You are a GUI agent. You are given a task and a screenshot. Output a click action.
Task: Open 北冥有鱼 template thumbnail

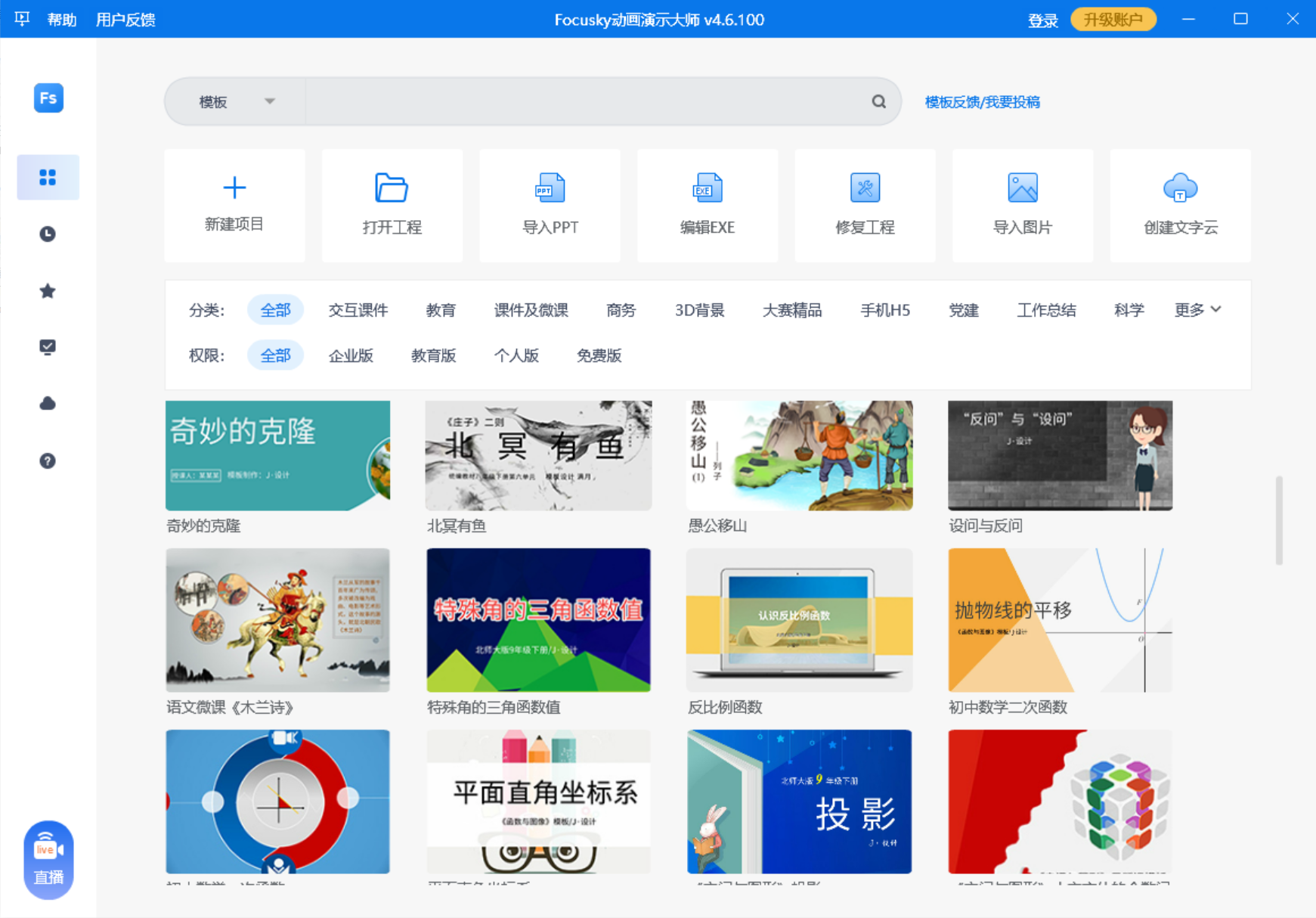538,455
